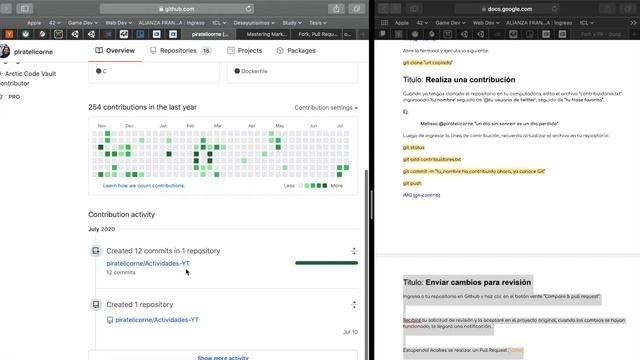This screenshot has width=640, height=360.
Task: Click the highlighted git add contribuidores.txt line
Action: [432, 159]
